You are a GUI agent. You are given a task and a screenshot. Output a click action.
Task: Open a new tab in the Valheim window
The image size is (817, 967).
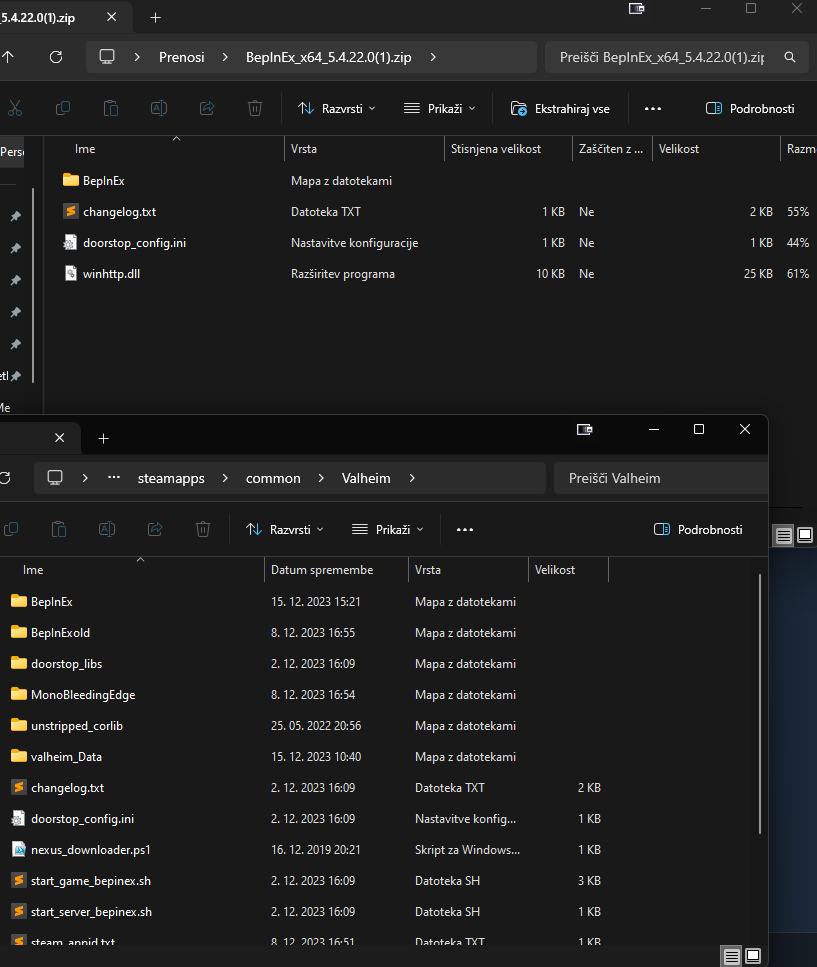point(103,438)
